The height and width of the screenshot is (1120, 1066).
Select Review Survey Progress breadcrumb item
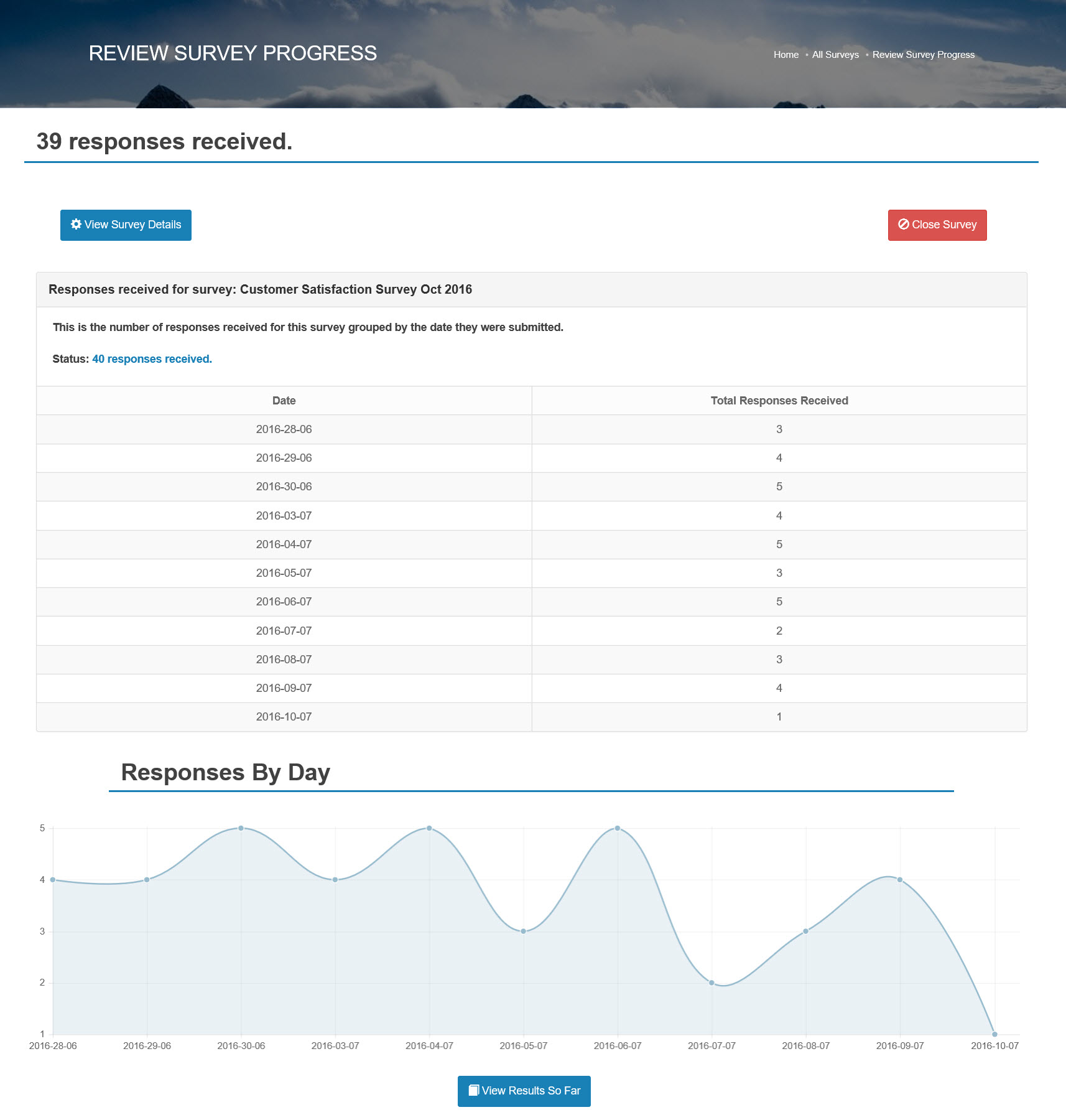(923, 55)
